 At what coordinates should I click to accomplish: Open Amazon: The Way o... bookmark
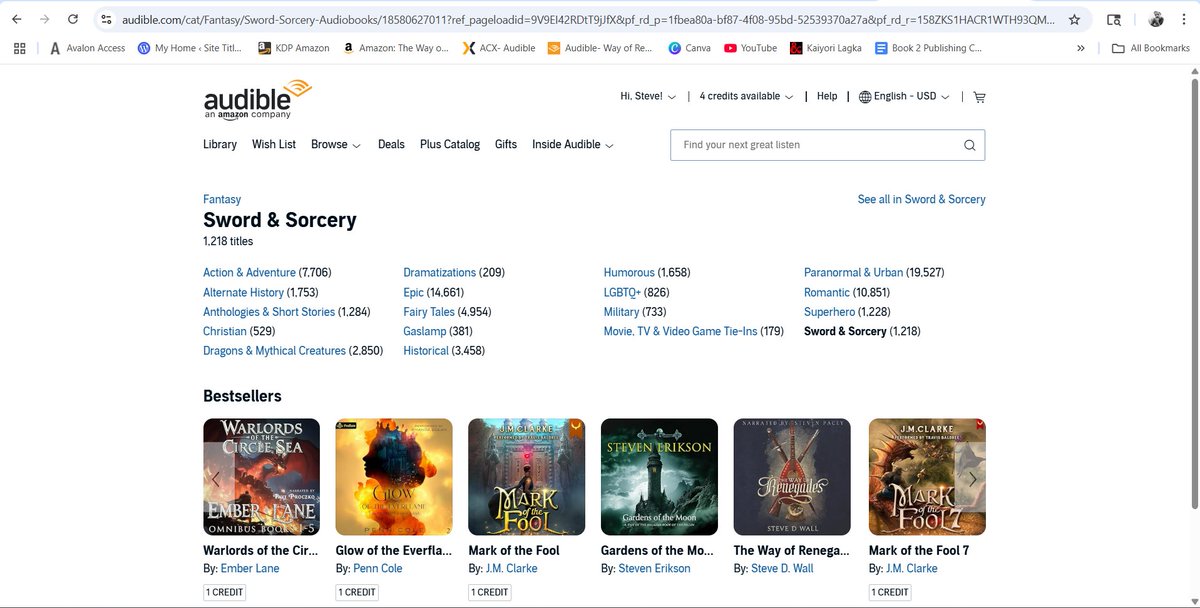coord(396,47)
